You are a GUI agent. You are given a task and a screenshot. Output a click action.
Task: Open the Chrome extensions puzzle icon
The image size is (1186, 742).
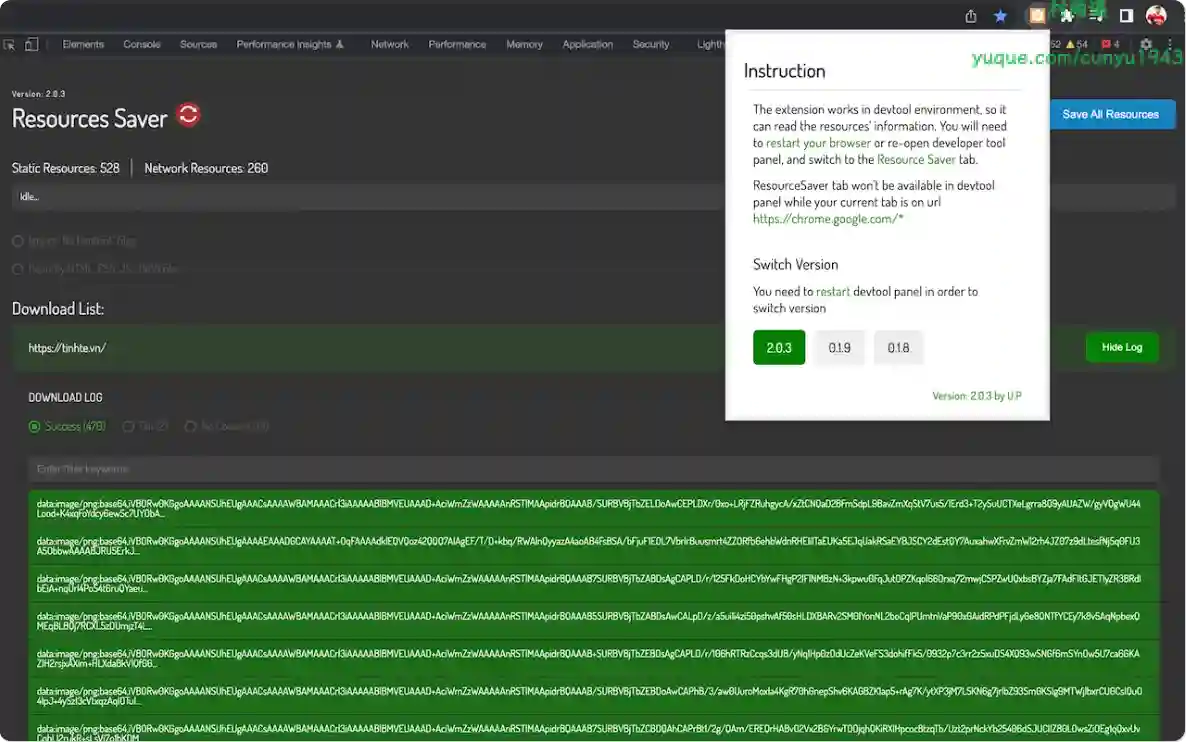[x=1067, y=15]
